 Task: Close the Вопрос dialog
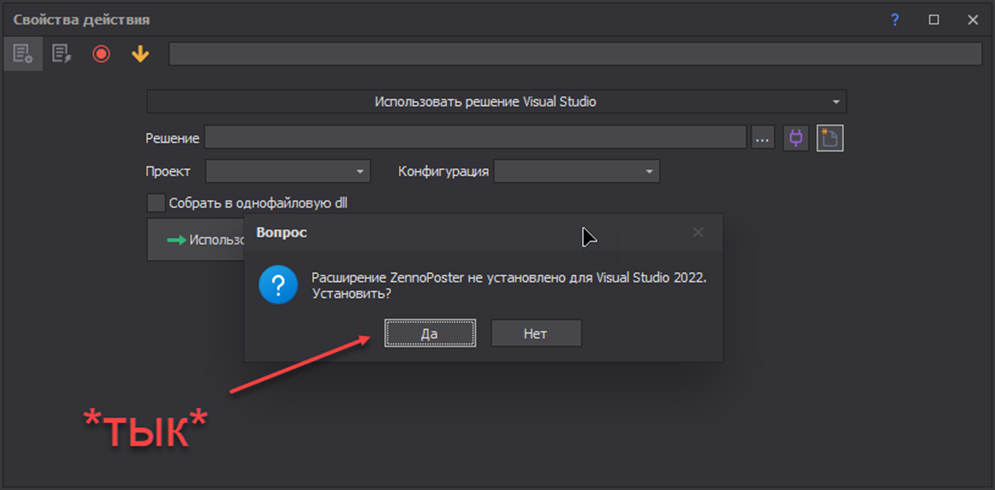698,232
